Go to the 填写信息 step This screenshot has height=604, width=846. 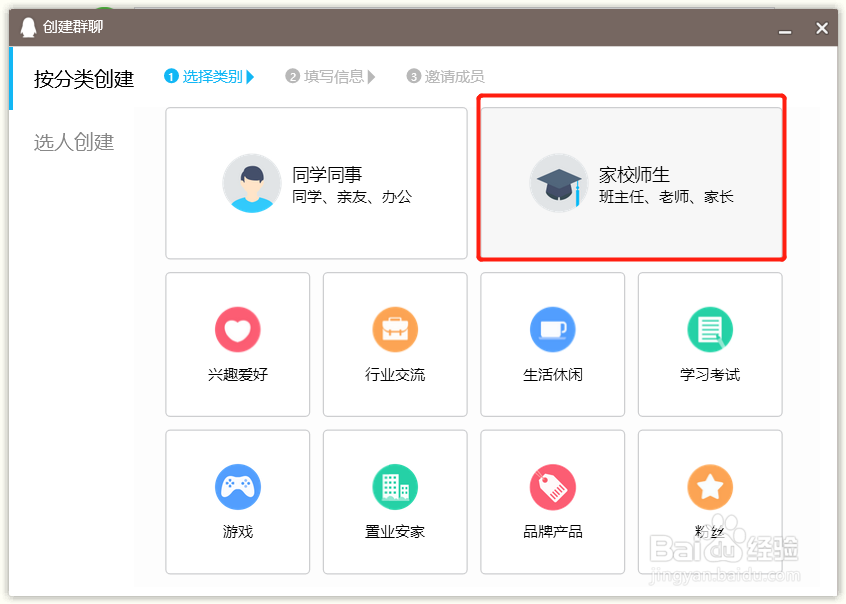(330, 76)
